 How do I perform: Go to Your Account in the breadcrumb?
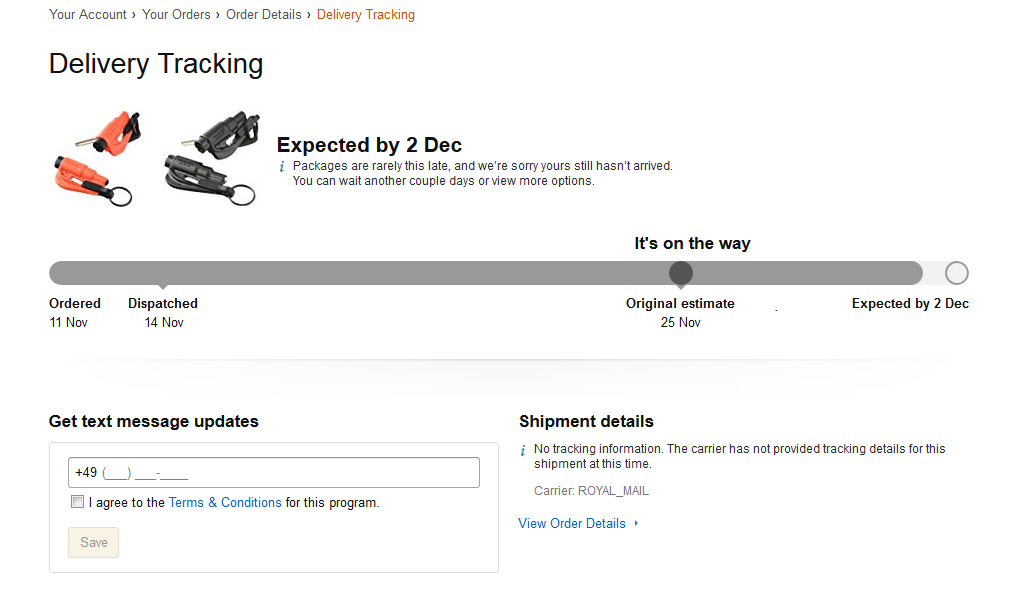[88, 15]
